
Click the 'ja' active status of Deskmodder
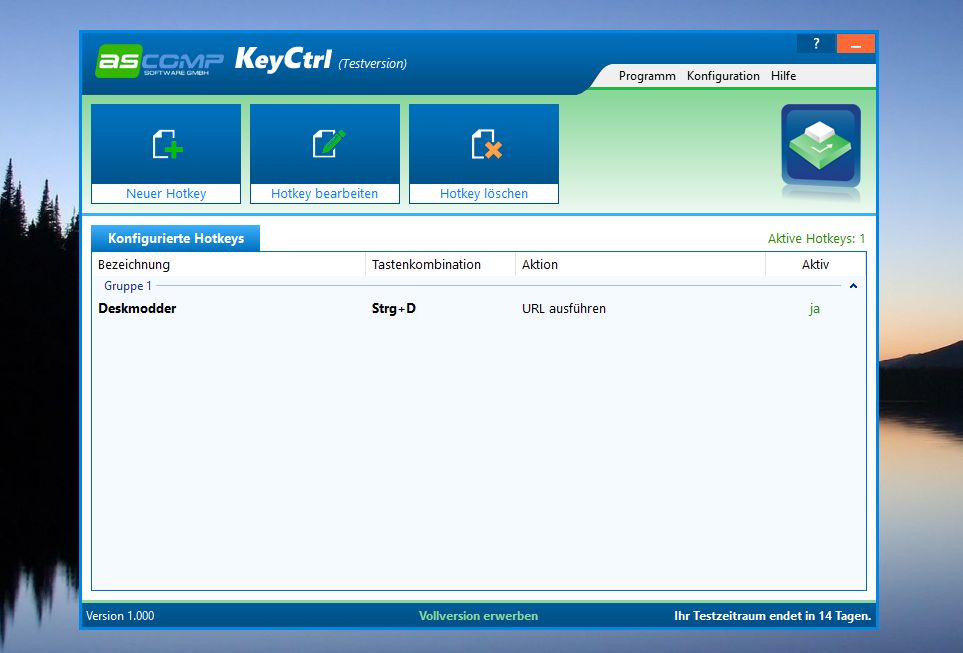click(814, 308)
